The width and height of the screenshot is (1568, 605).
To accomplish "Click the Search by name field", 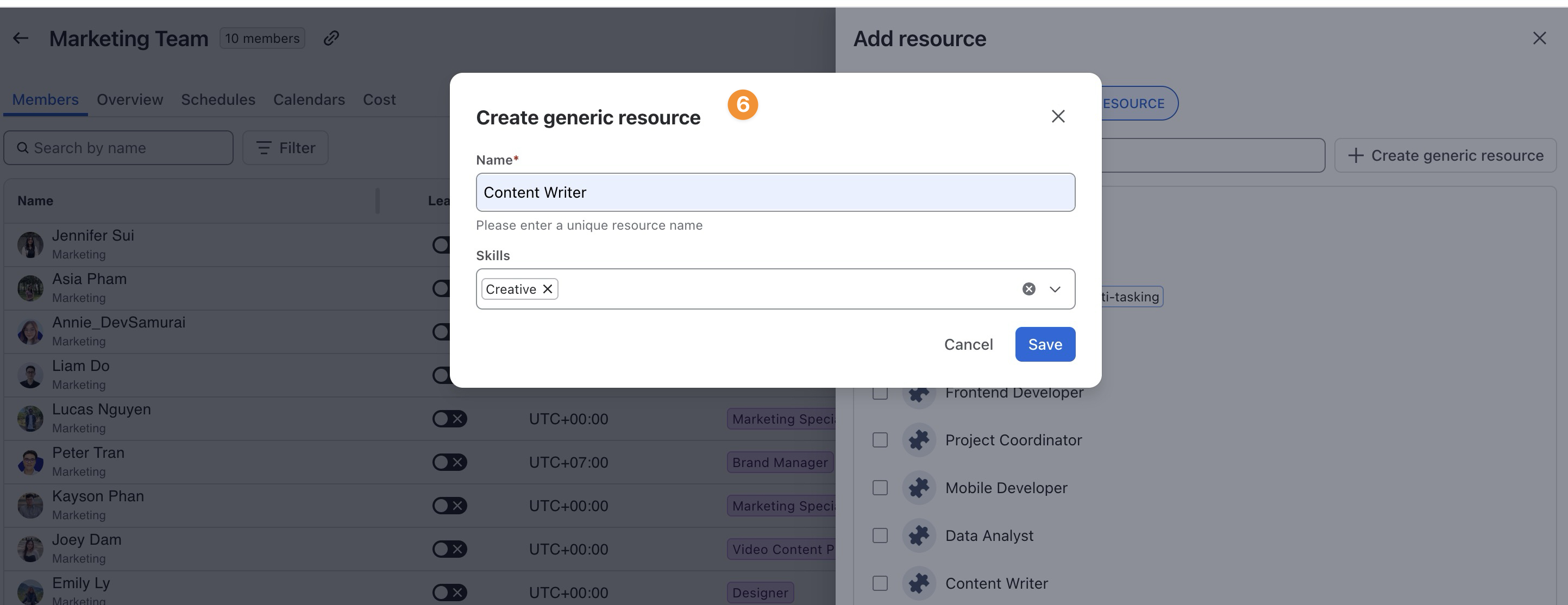I will click(118, 148).
